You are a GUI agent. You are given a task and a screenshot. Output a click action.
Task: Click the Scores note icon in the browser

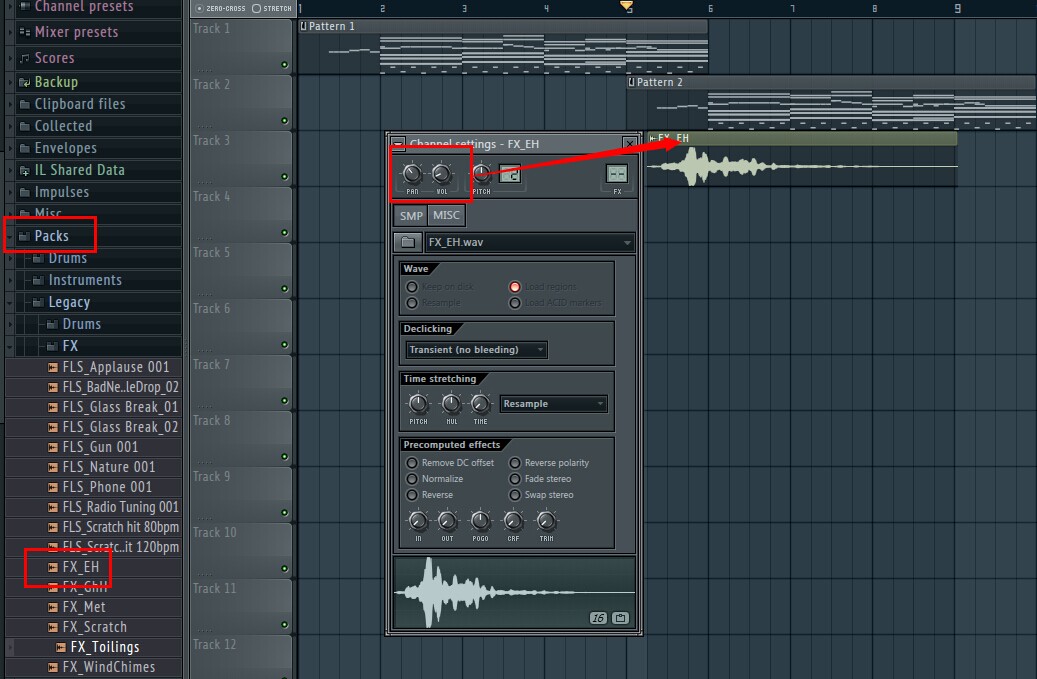tap(24, 58)
